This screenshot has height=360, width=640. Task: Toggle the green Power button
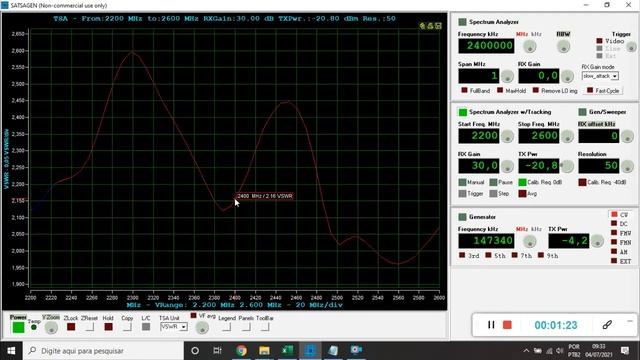(18, 327)
